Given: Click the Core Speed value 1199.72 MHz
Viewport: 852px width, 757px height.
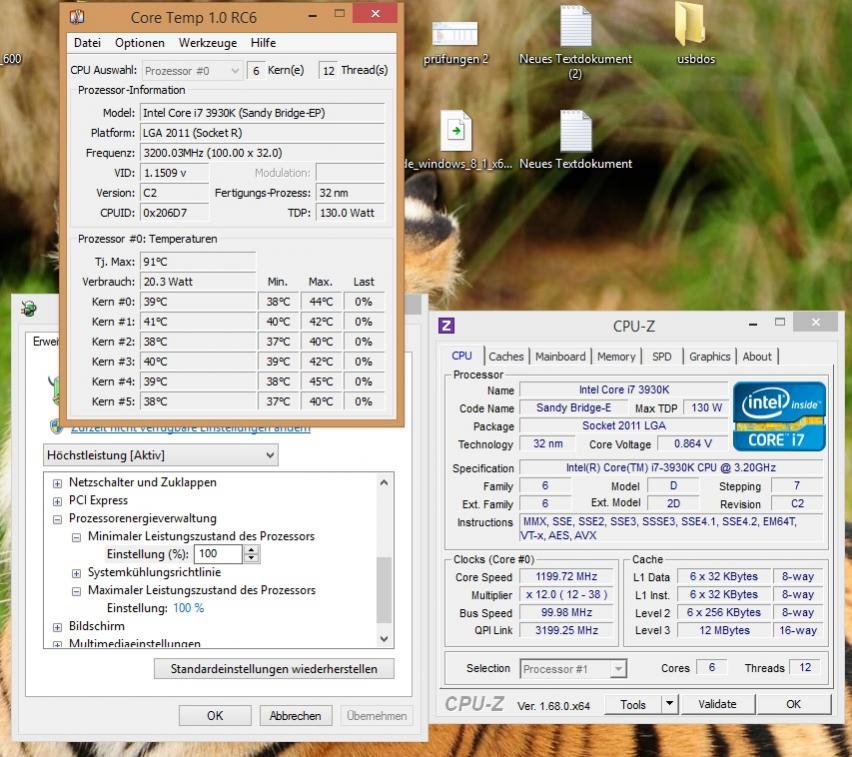Looking at the screenshot, I should point(567,577).
